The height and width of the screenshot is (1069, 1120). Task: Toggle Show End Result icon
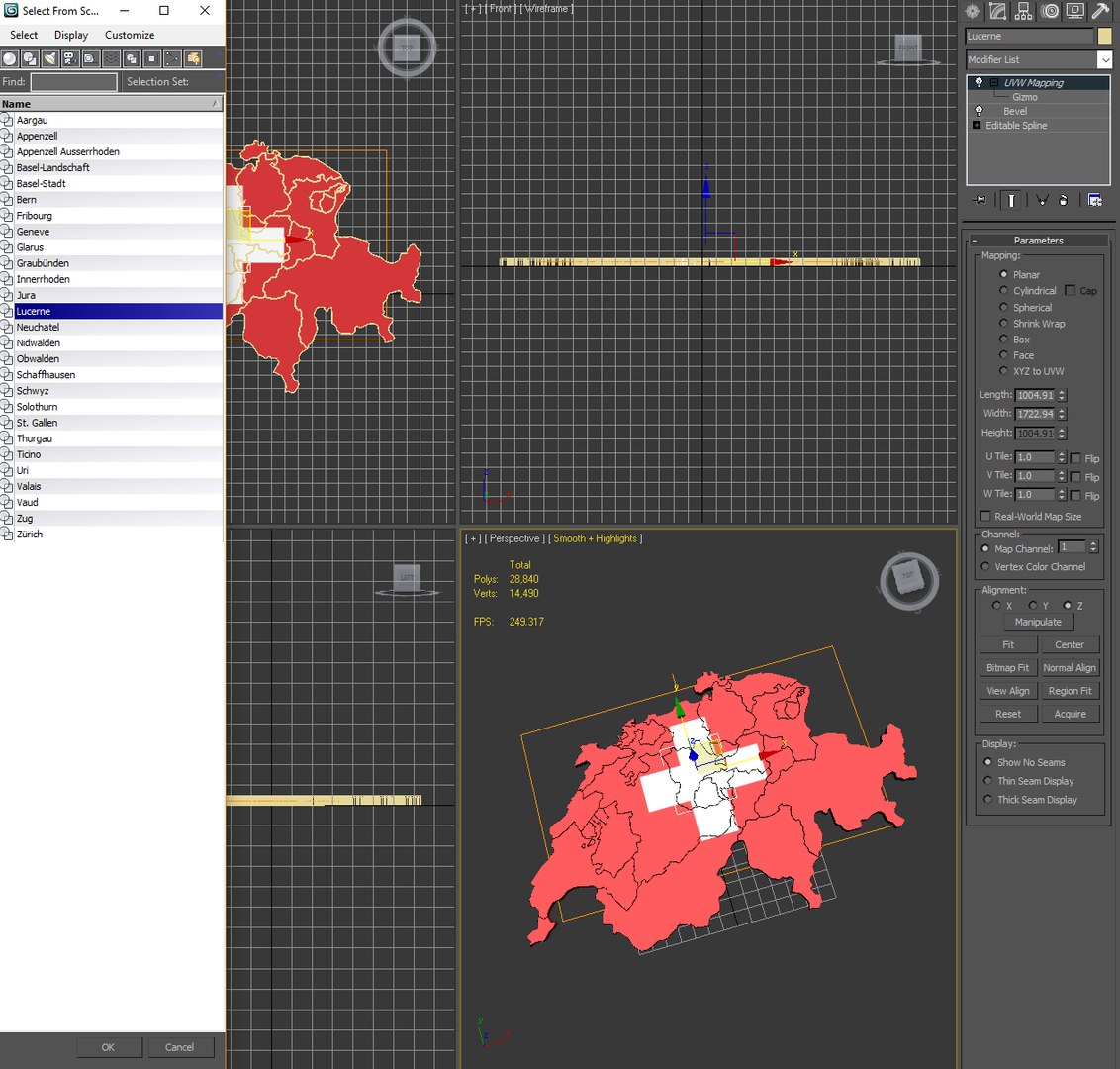1011,200
